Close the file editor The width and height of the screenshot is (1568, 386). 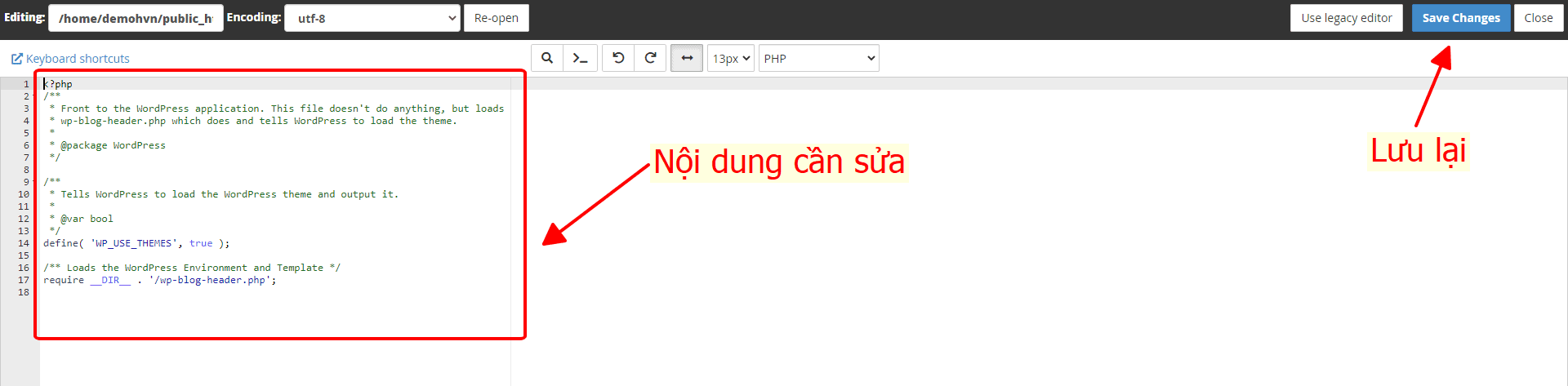1538,18
